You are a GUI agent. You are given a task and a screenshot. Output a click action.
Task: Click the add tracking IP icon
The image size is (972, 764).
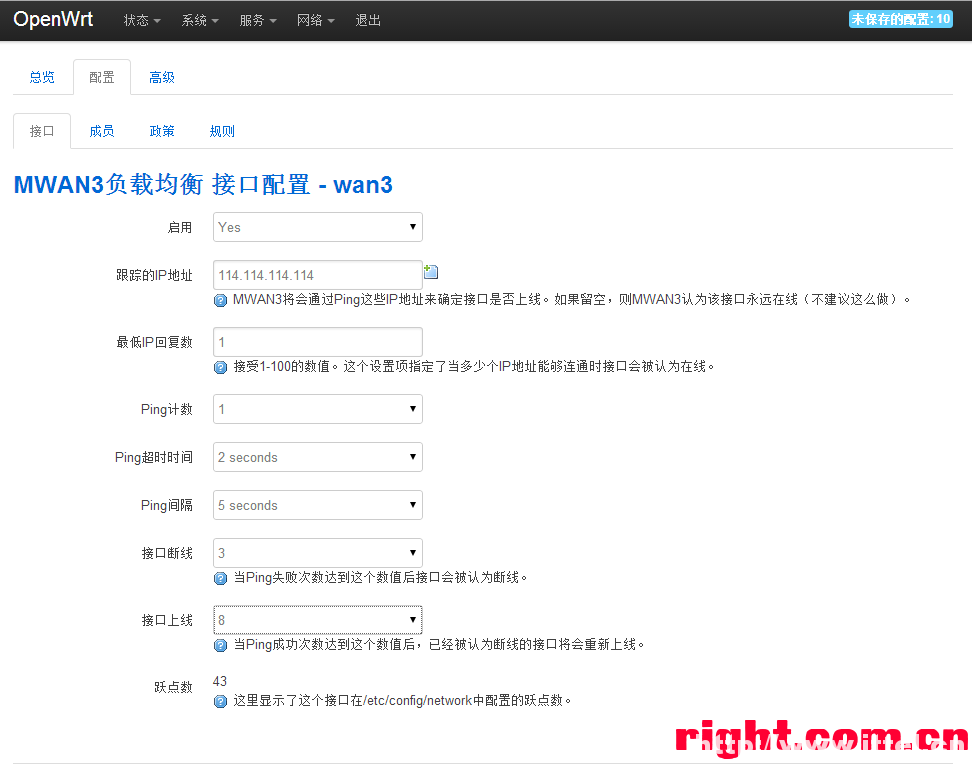431,272
